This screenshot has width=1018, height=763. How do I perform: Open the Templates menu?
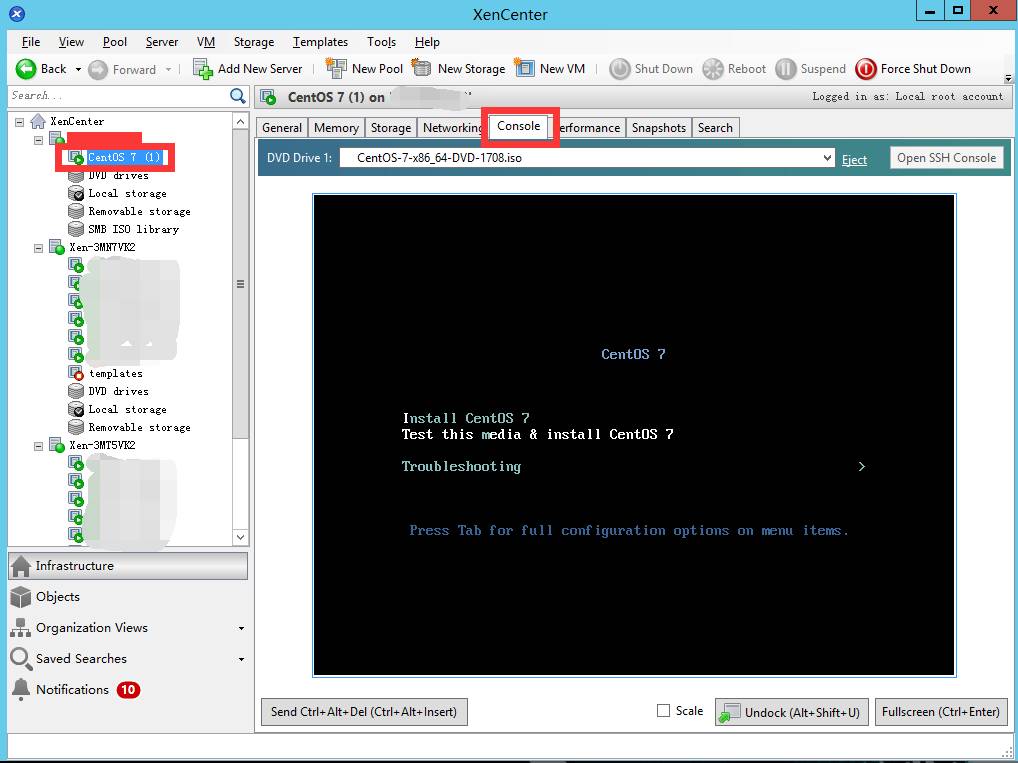pos(320,42)
